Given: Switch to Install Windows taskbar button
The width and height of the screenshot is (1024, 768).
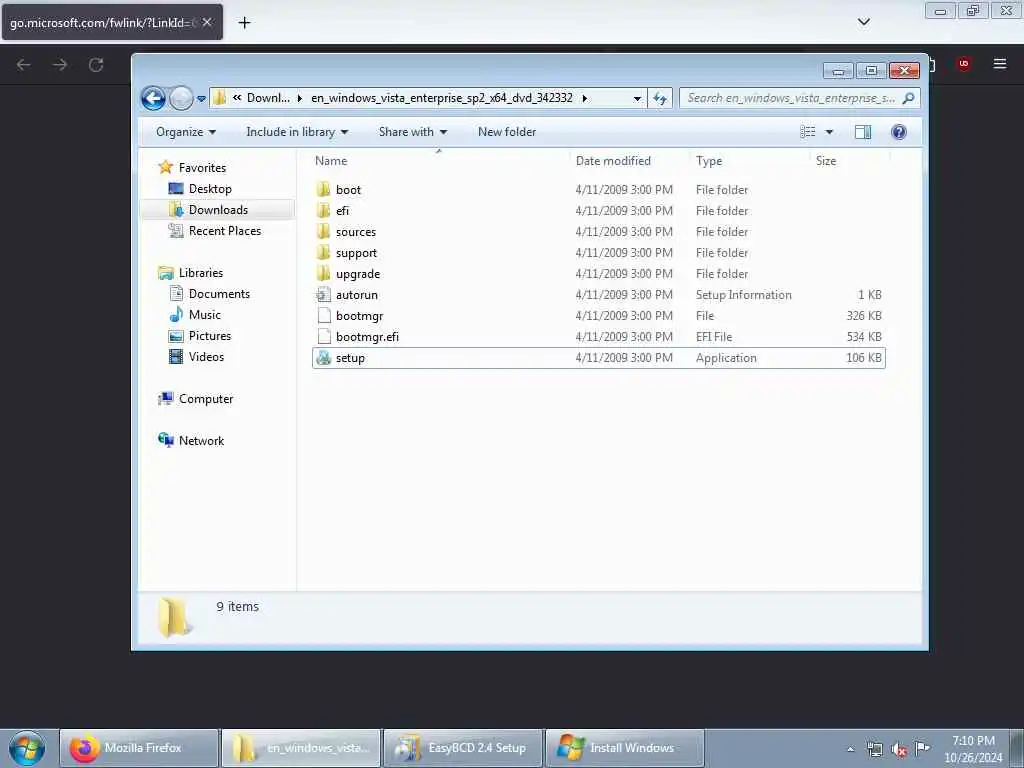Looking at the screenshot, I should coord(625,748).
